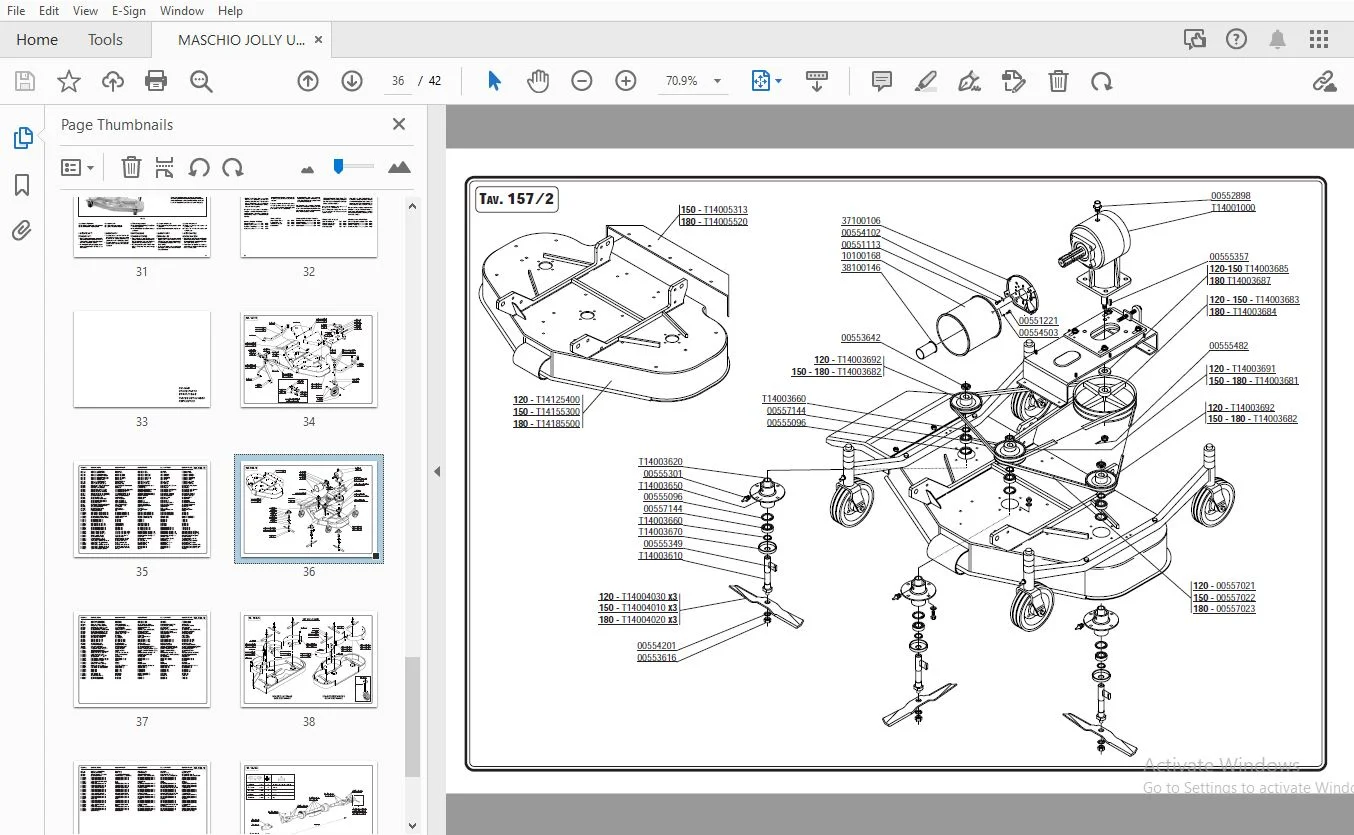This screenshot has height=835, width=1354.
Task: Collapse the navigation pane with the arrow
Action: 436,471
